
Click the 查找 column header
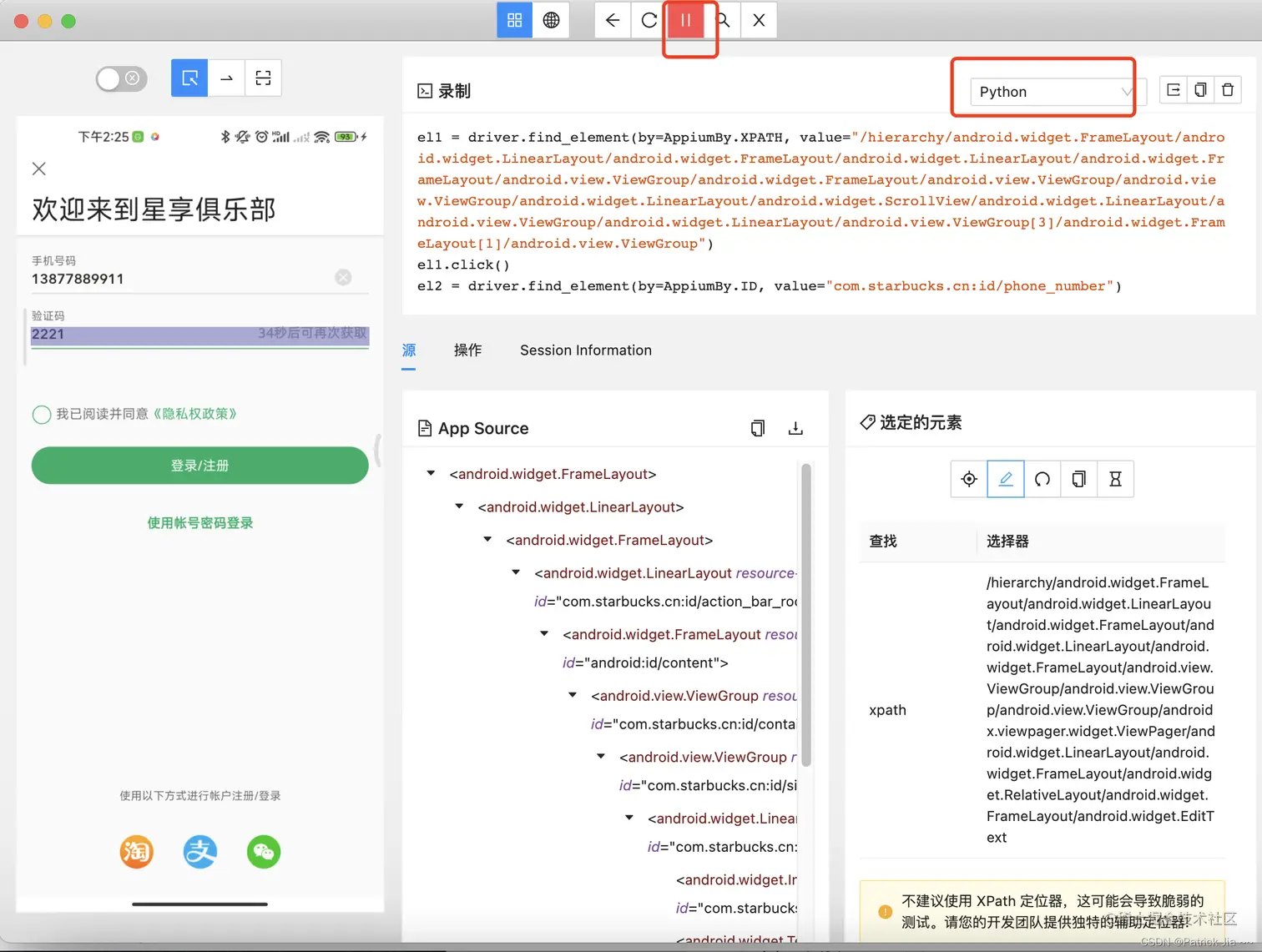tap(883, 541)
